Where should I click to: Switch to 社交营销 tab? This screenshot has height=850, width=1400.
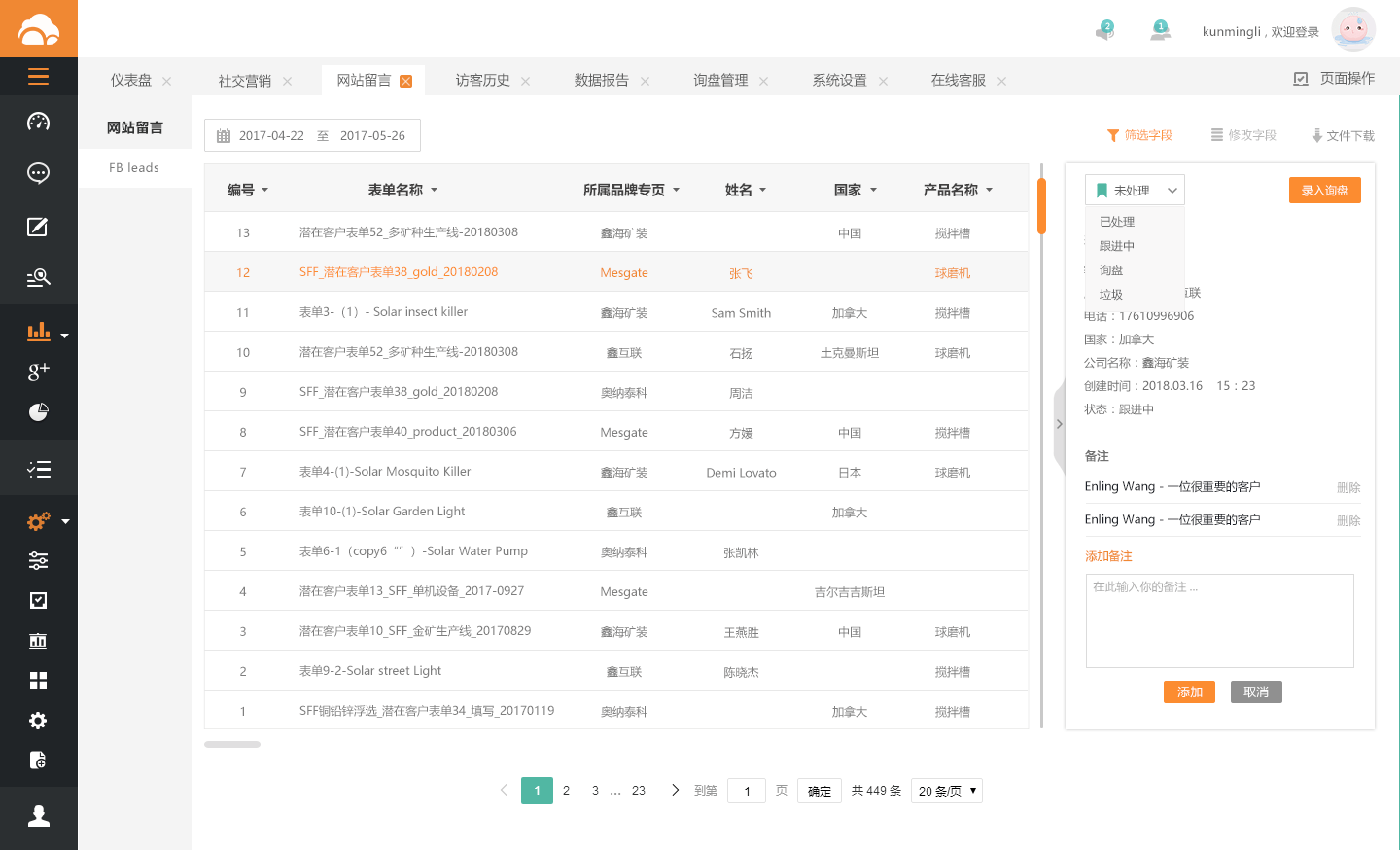click(x=245, y=81)
